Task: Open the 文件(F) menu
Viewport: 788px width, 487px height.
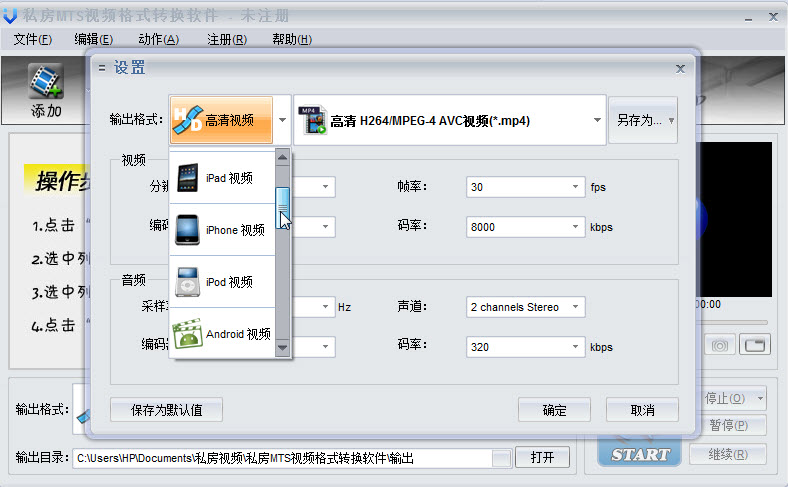Action: click(x=33, y=39)
